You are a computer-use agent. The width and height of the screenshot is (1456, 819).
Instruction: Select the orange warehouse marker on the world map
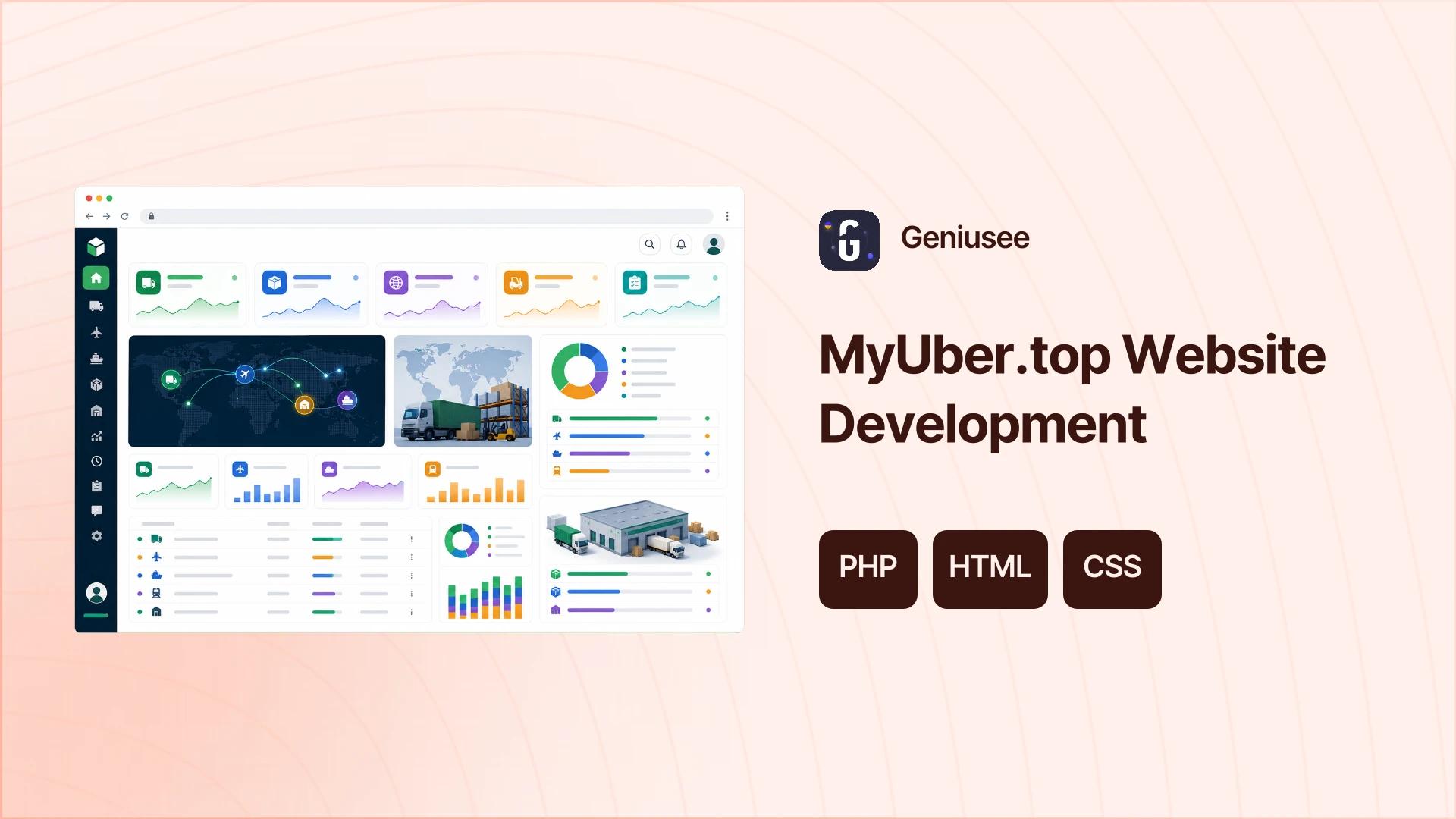pos(304,405)
